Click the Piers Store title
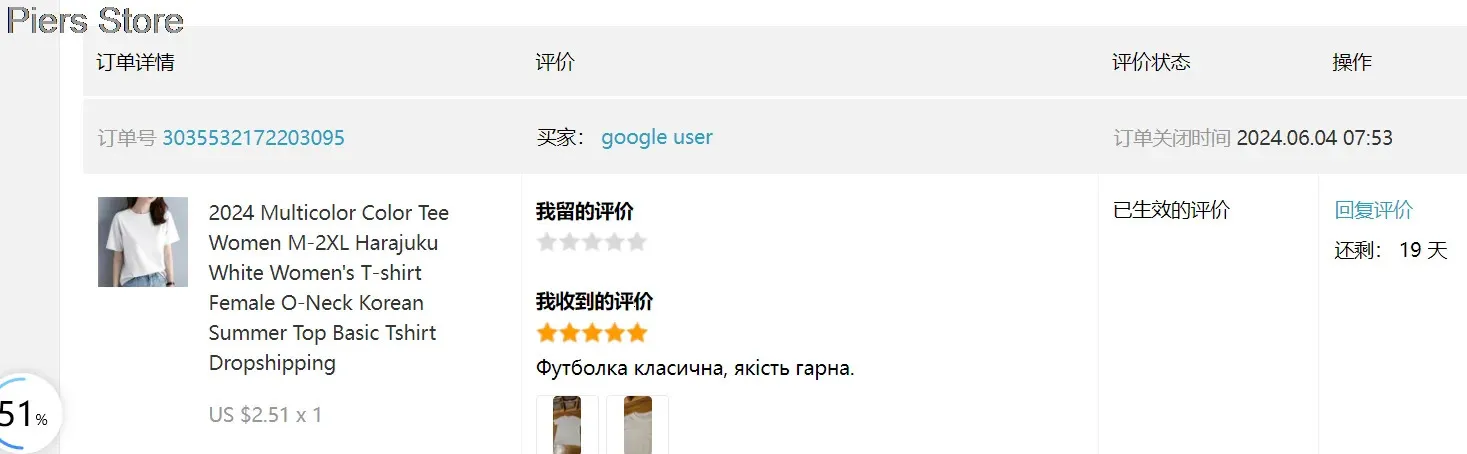 tap(95, 20)
